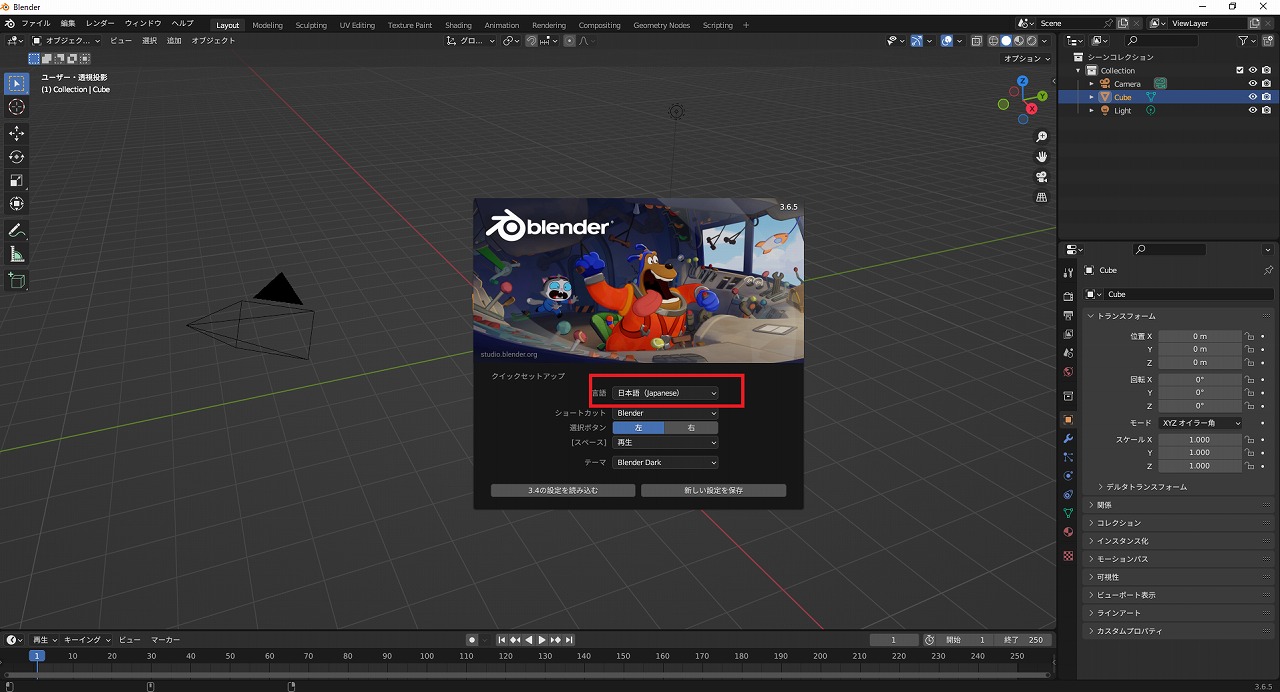Open the theme dropdown showing Blender Dark
The height and width of the screenshot is (692, 1280).
(665, 463)
